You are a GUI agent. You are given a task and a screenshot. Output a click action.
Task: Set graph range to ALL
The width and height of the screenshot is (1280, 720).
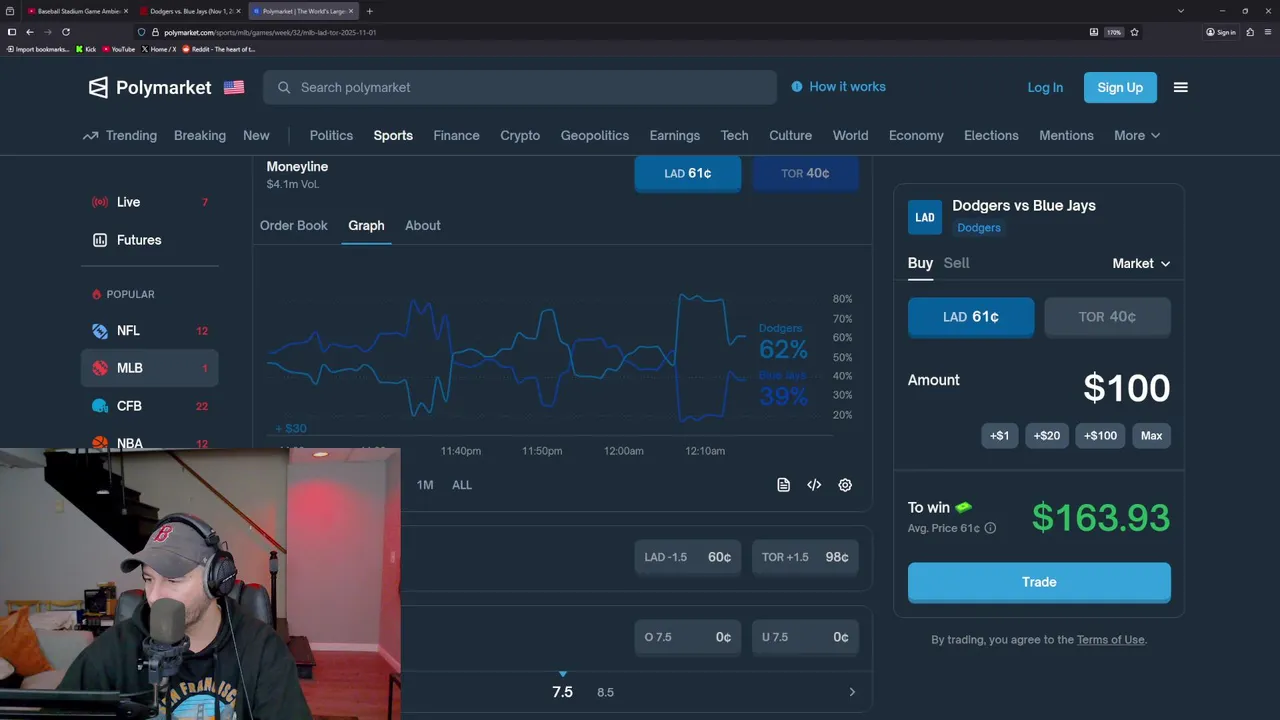click(461, 485)
